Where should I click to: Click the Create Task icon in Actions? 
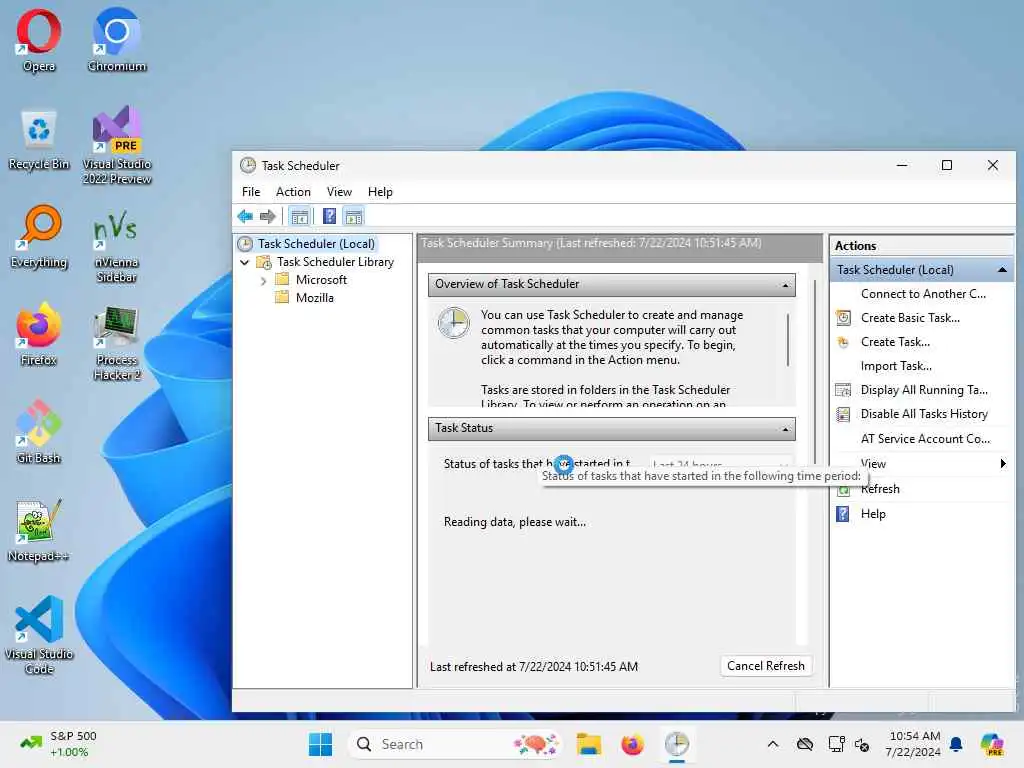[x=843, y=342]
